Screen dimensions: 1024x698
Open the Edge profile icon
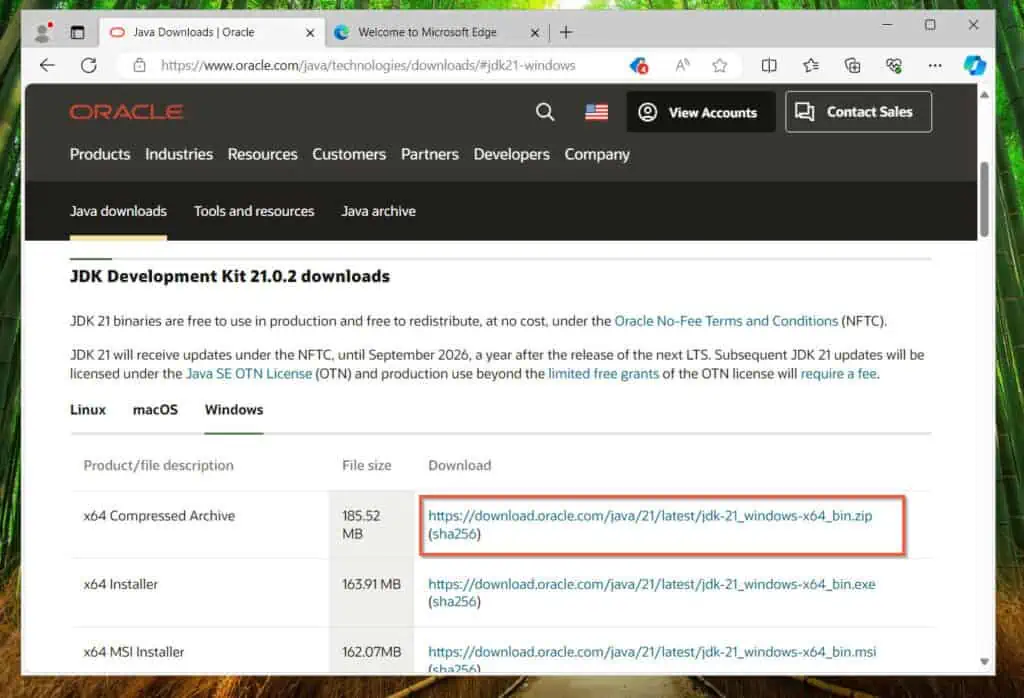tap(43, 32)
